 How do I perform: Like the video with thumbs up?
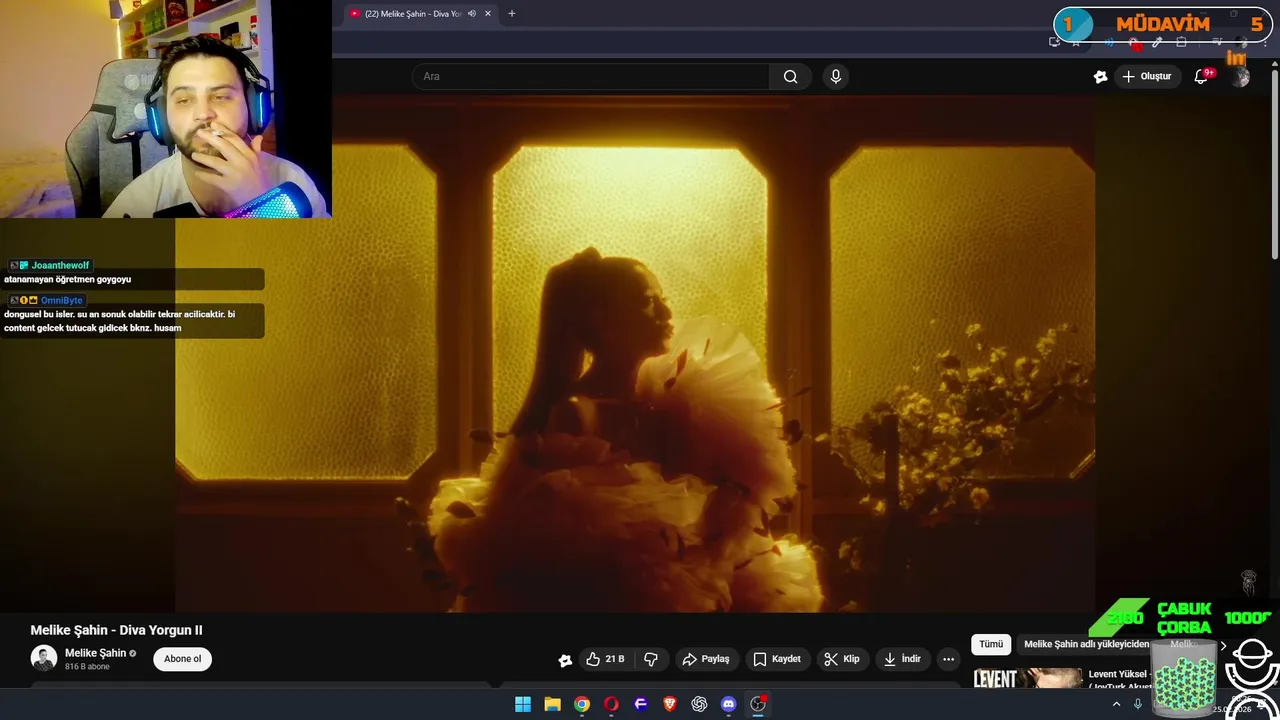click(x=606, y=659)
